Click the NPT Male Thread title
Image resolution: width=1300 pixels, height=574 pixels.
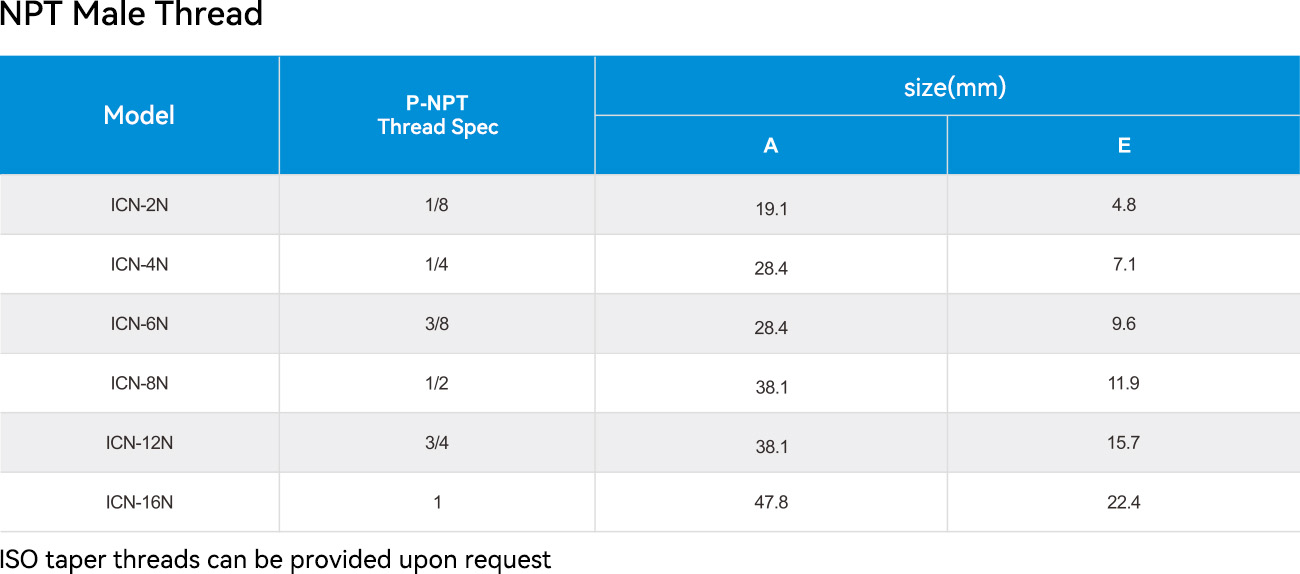[x=131, y=15]
